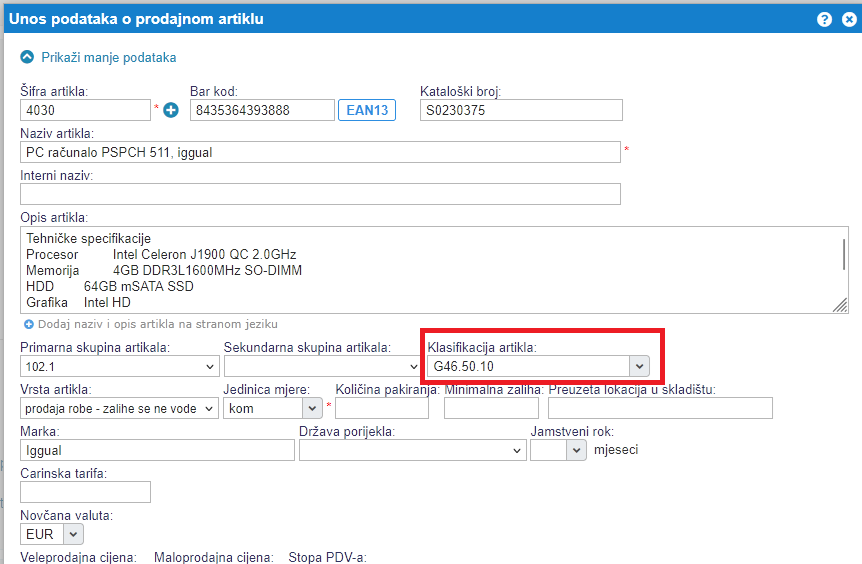Viewport: 862px width, 564px height.
Task: Click the Šifra artikla input field
Action: (84, 110)
